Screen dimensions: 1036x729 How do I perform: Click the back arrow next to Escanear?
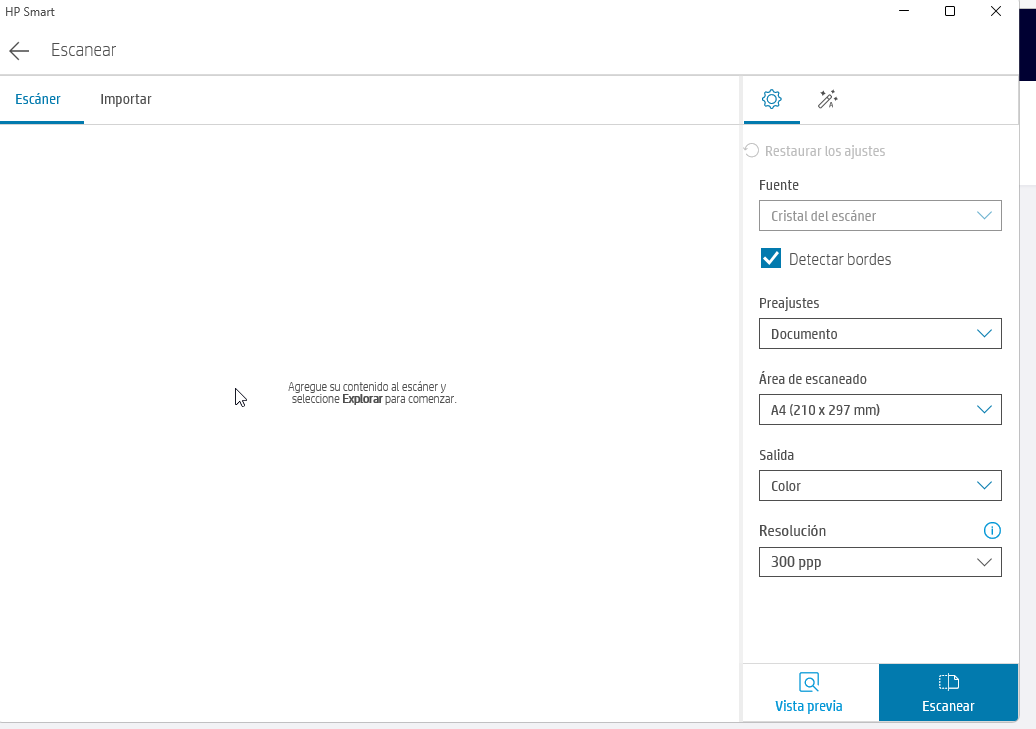coord(19,51)
